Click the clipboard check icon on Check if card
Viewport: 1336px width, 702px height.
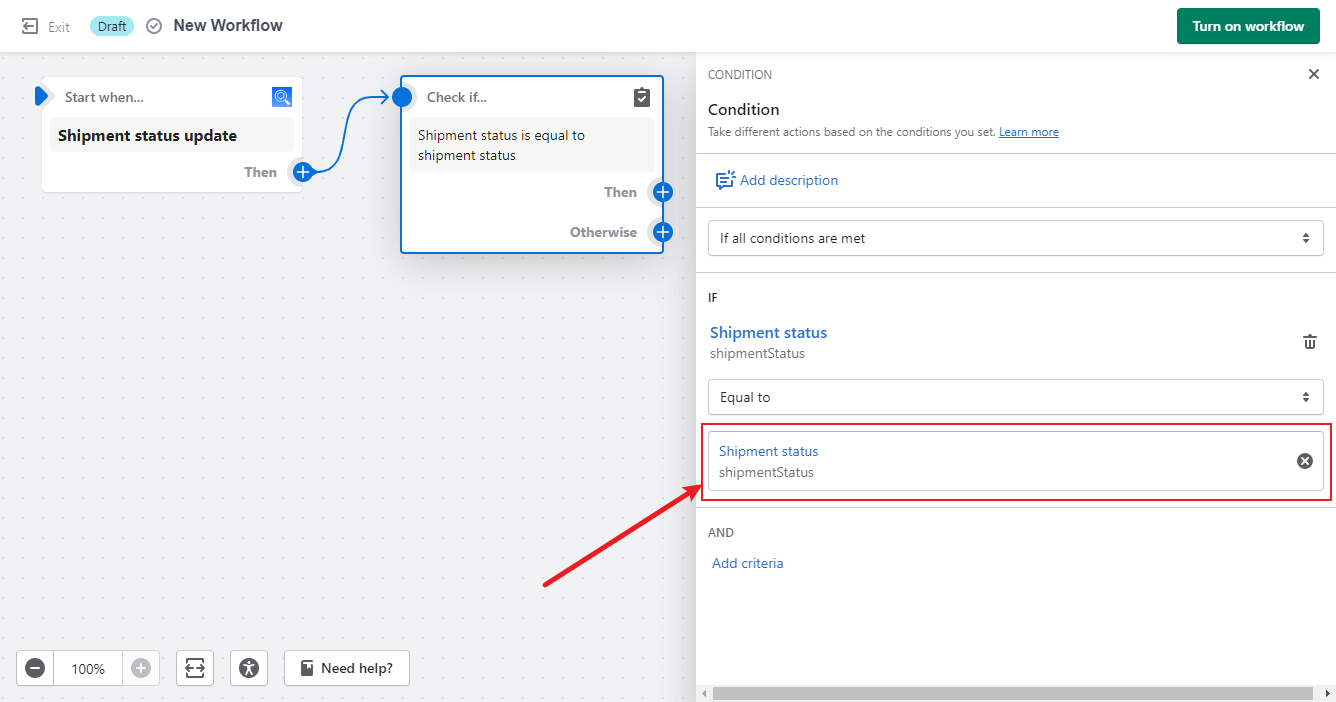pyautogui.click(x=642, y=97)
